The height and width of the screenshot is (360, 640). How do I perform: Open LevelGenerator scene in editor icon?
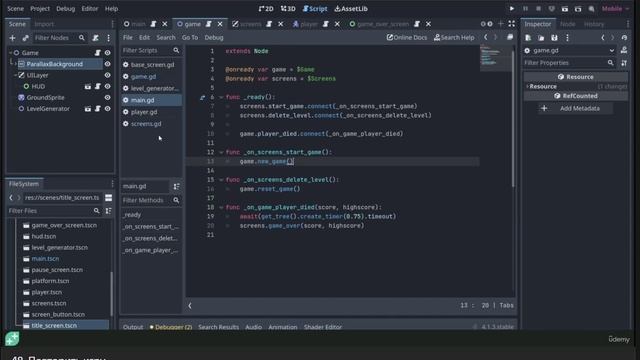pyautogui.click(x=88, y=109)
